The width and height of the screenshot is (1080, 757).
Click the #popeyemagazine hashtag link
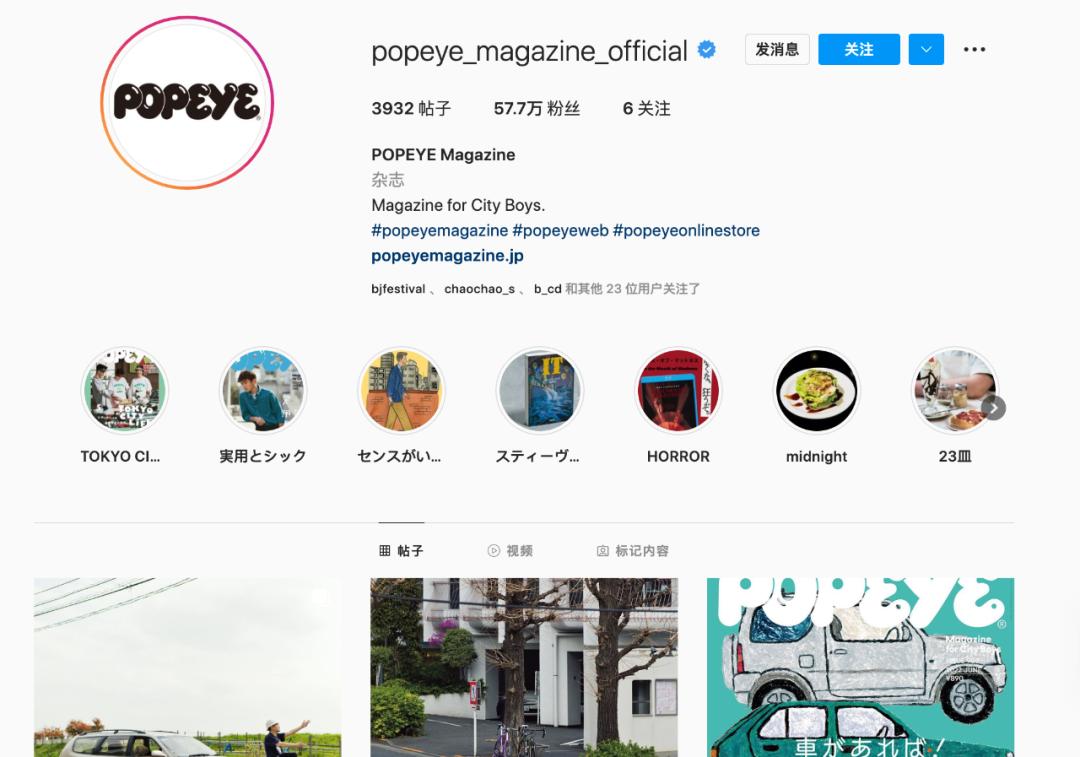(x=439, y=230)
